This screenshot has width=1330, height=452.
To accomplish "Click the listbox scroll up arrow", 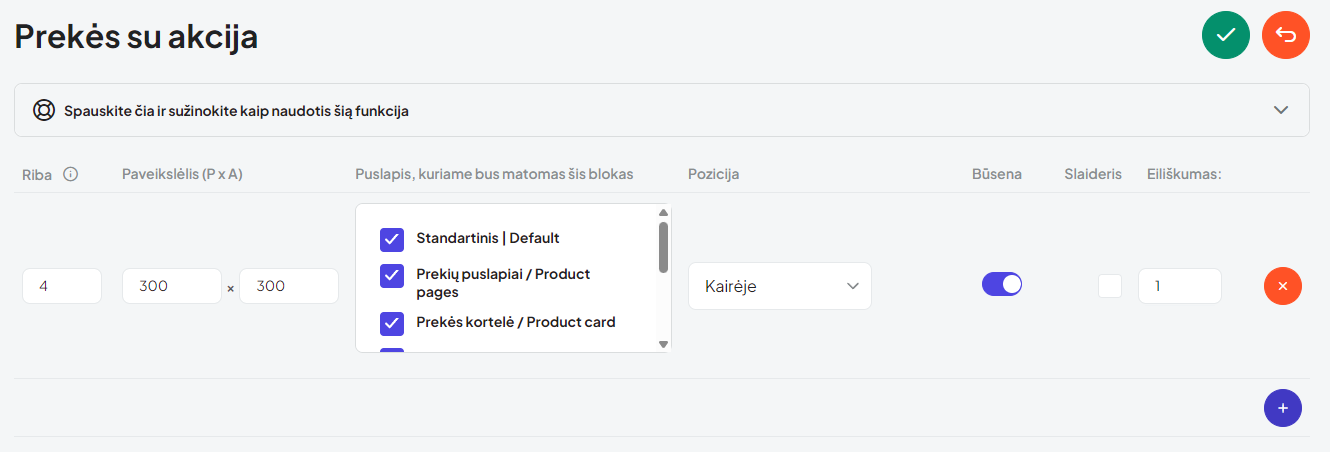I will click(x=663, y=212).
